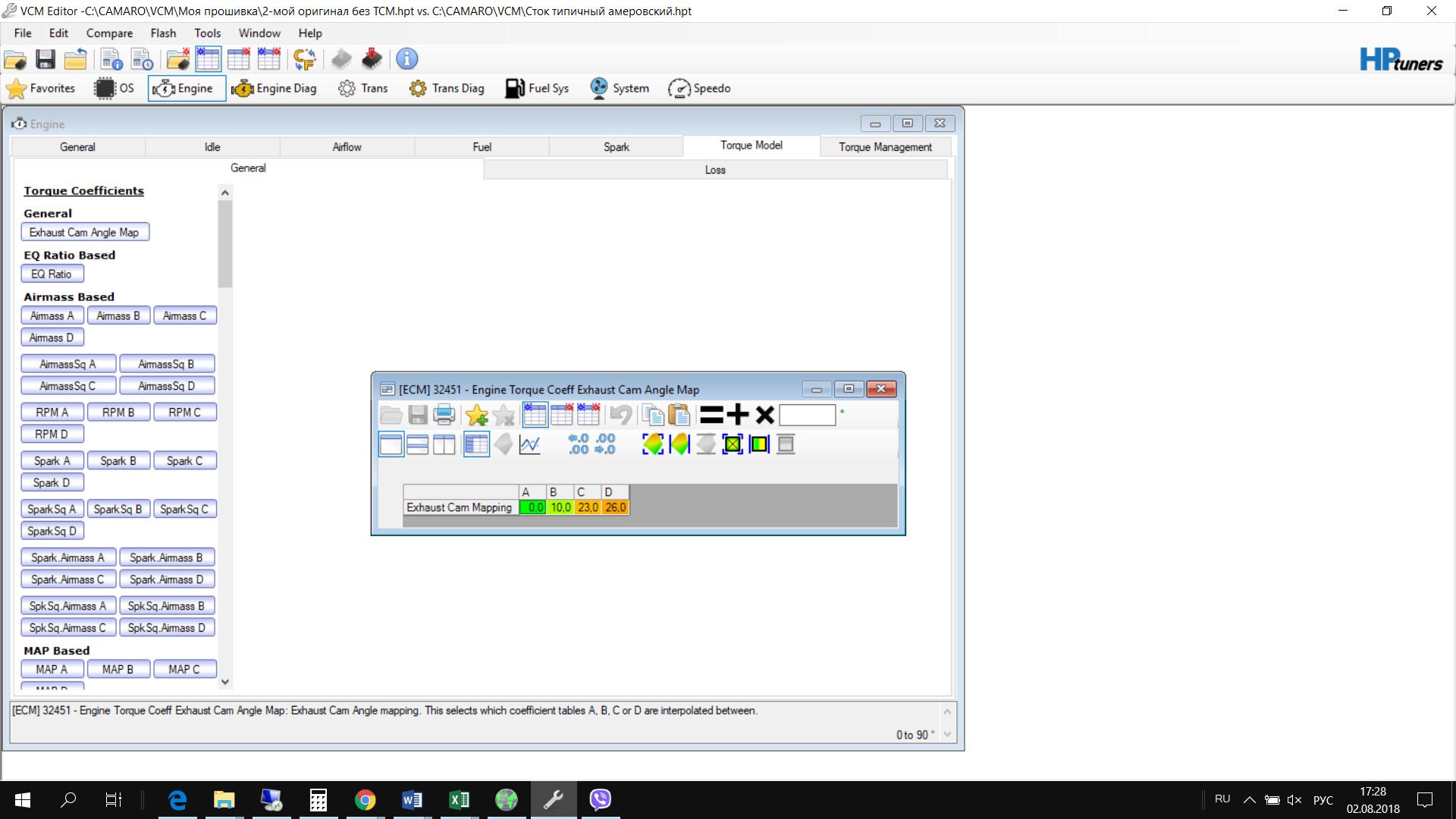Click the decrease decimal places icon
The image size is (1456, 819).
(x=604, y=444)
